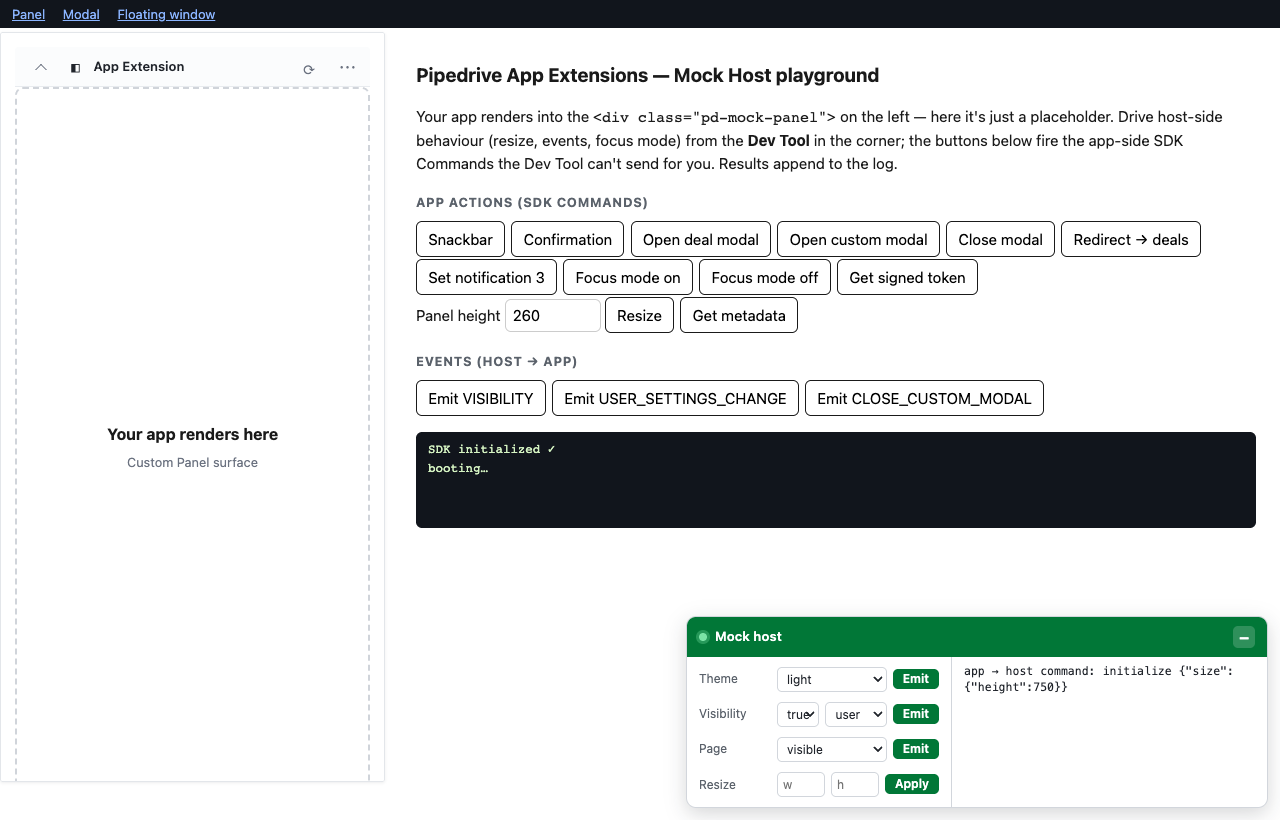Switch to the Modal view link
This screenshot has width=1280, height=820.
pyautogui.click(x=81, y=14)
